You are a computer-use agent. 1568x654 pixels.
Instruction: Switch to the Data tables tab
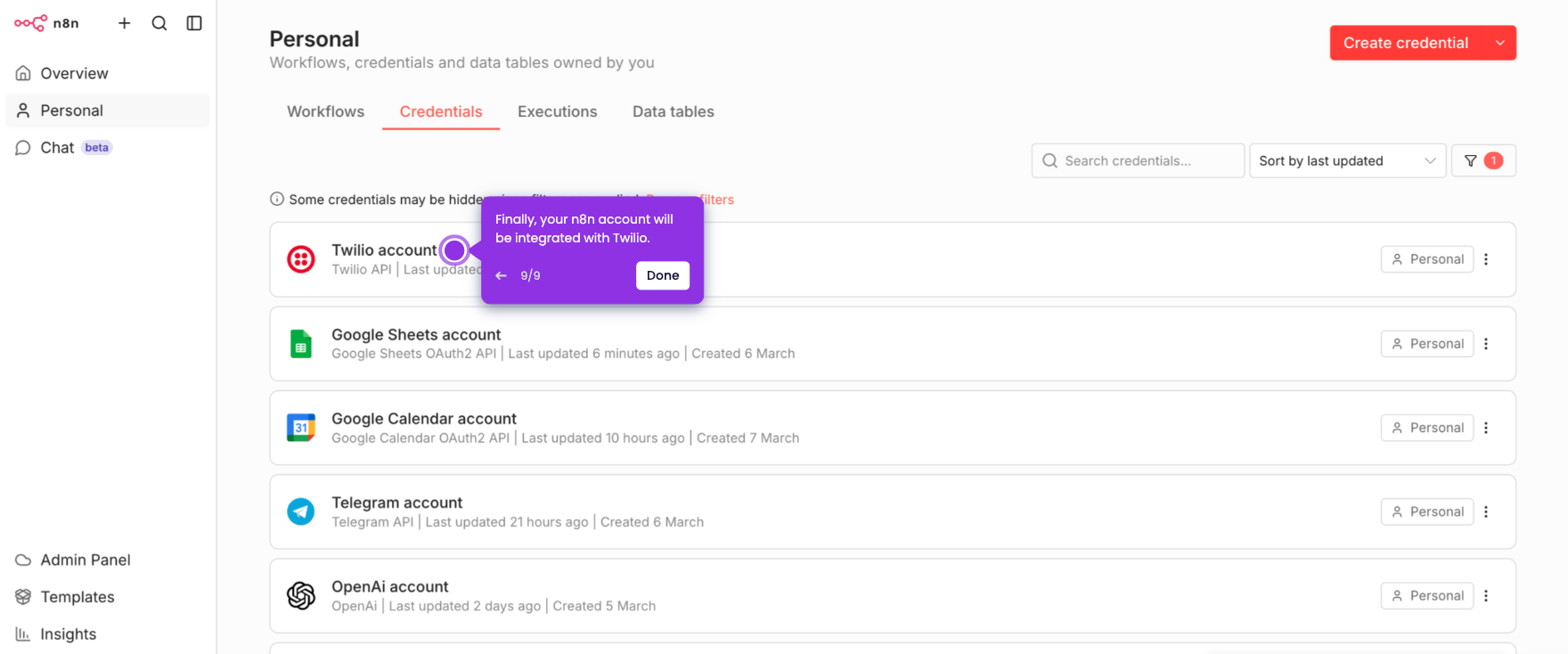(x=674, y=111)
